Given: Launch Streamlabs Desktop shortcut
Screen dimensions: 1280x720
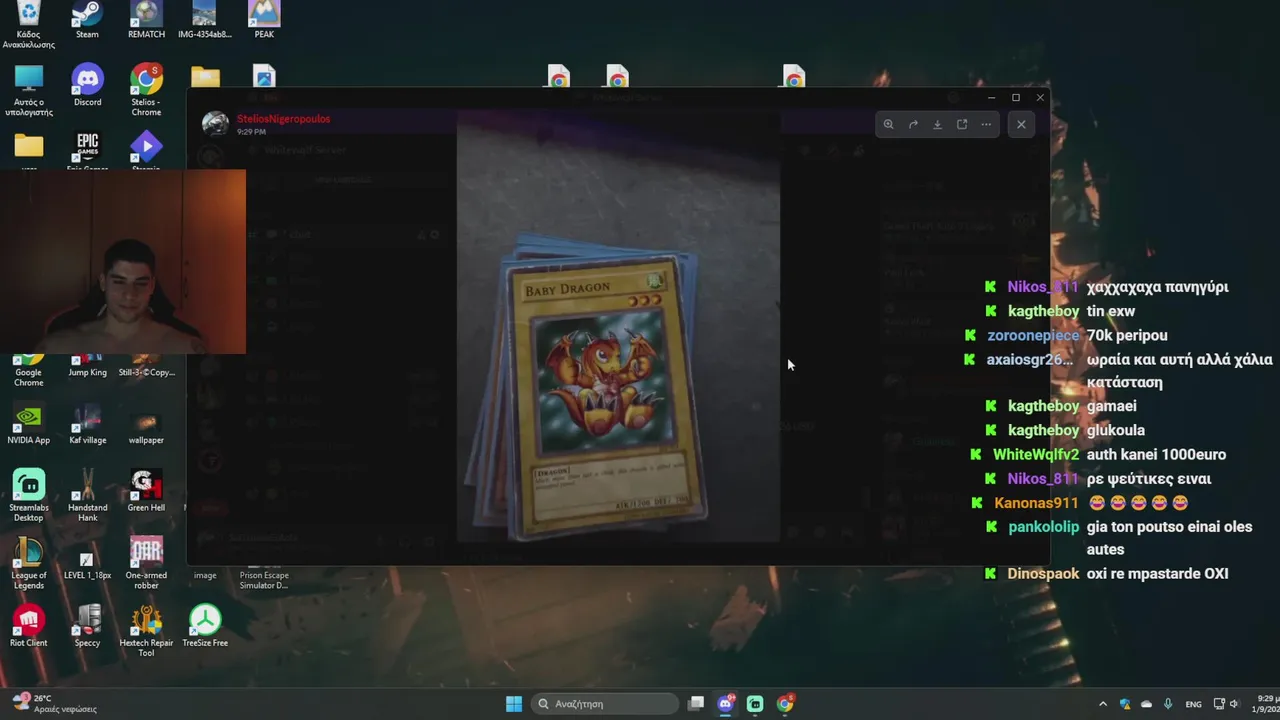Looking at the screenshot, I should click(29, 495).
